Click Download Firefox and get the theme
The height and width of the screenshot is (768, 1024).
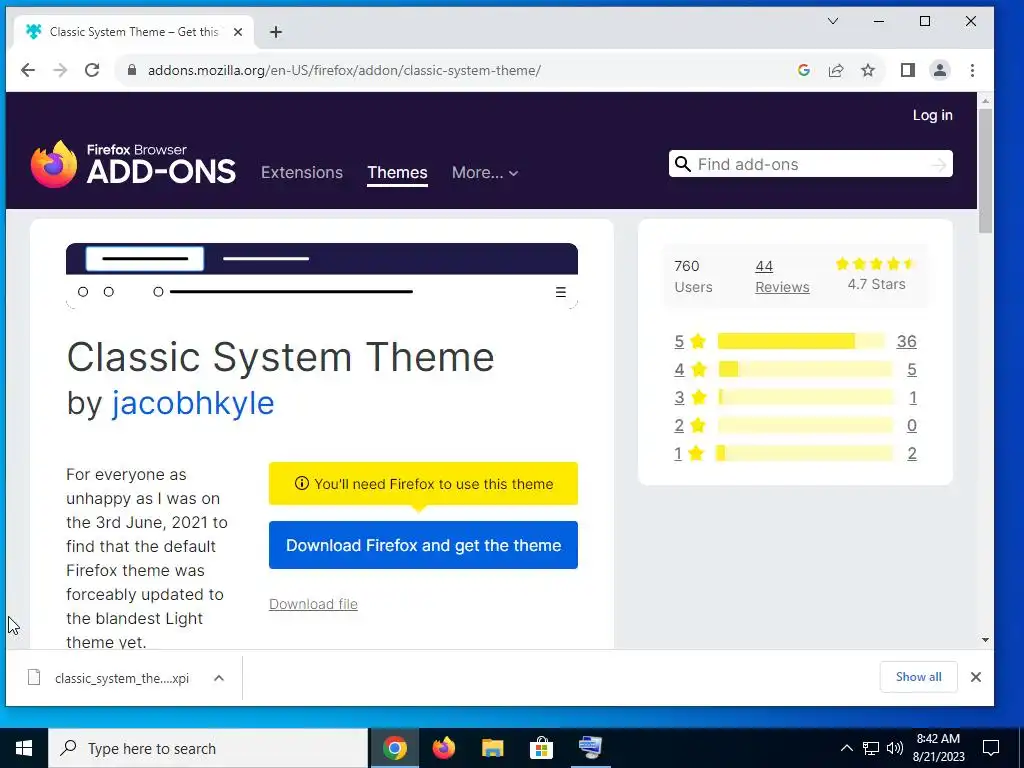(423, 545)
